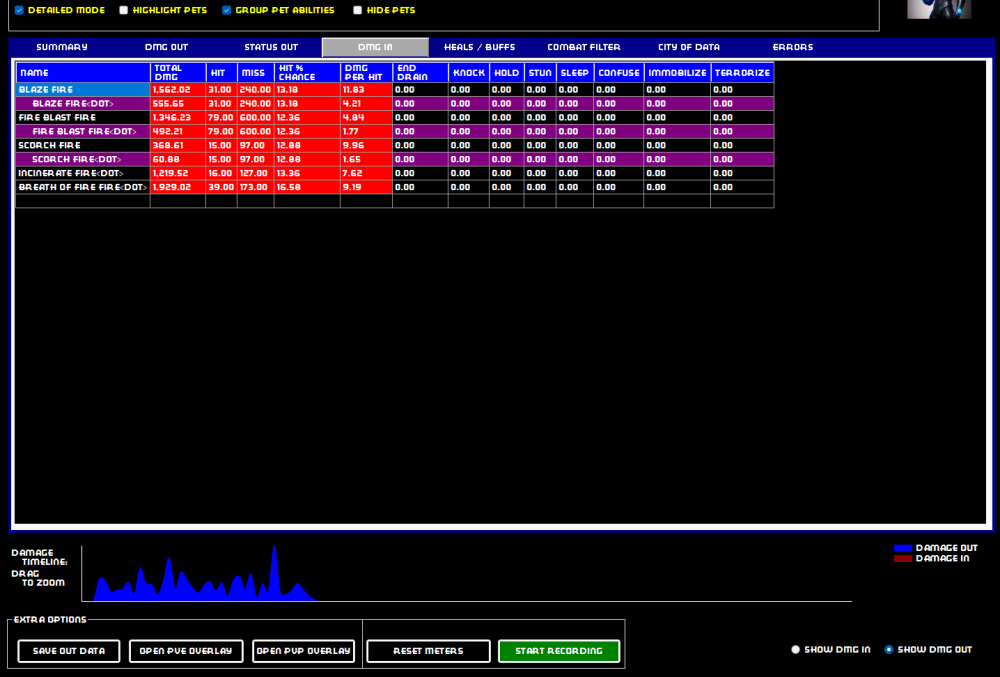Viewport: 1000px width, 677px height.
Task: Select the Show Dmg In radio button
Action: tap(796, 650)
